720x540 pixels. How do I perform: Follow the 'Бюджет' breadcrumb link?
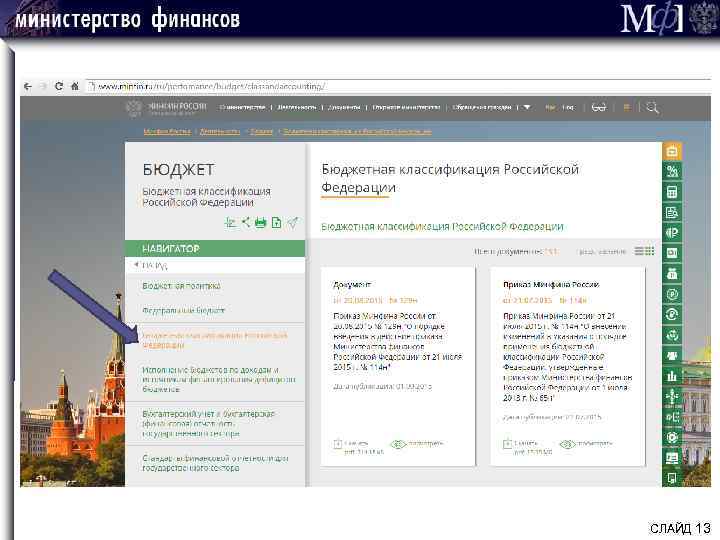click(x=262, y=132)
